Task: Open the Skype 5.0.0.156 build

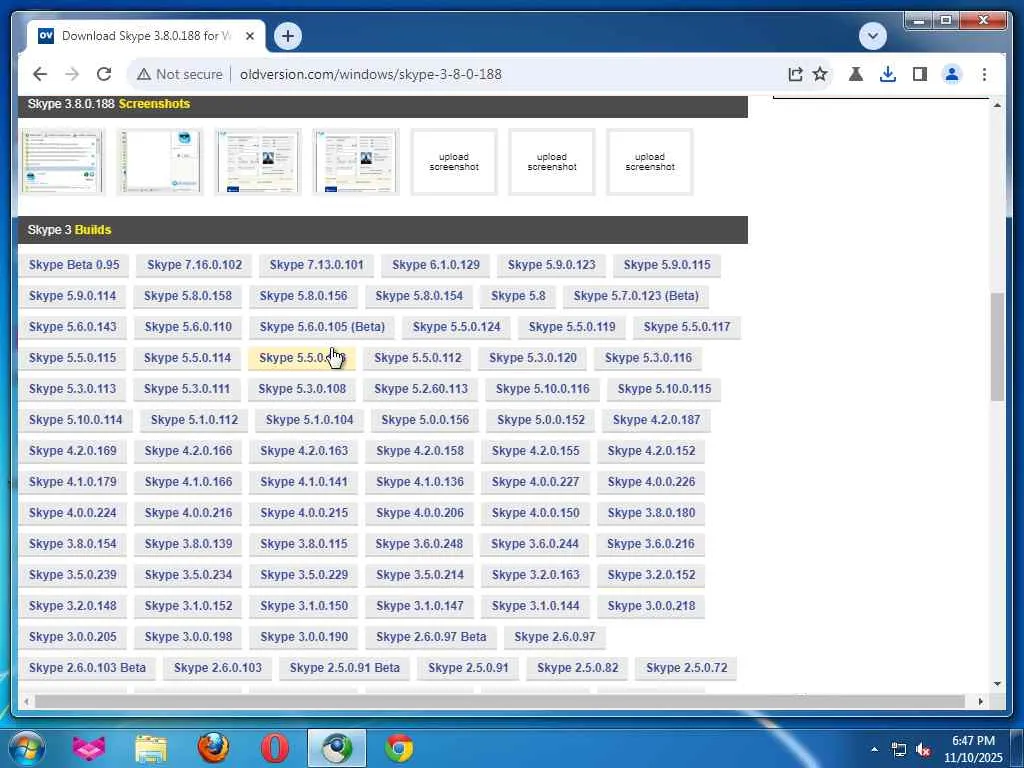Action: pos(425,420)
